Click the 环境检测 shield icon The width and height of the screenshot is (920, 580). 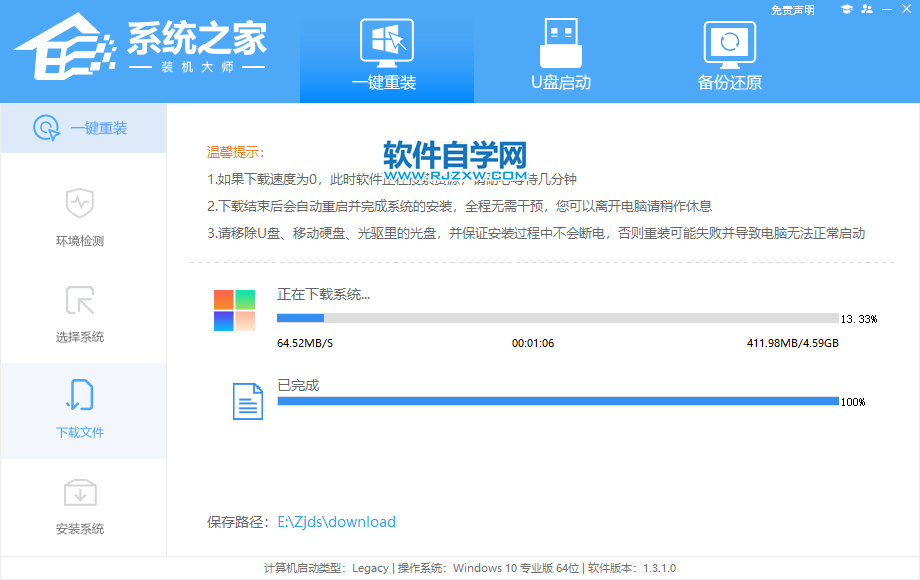point(80,203)
